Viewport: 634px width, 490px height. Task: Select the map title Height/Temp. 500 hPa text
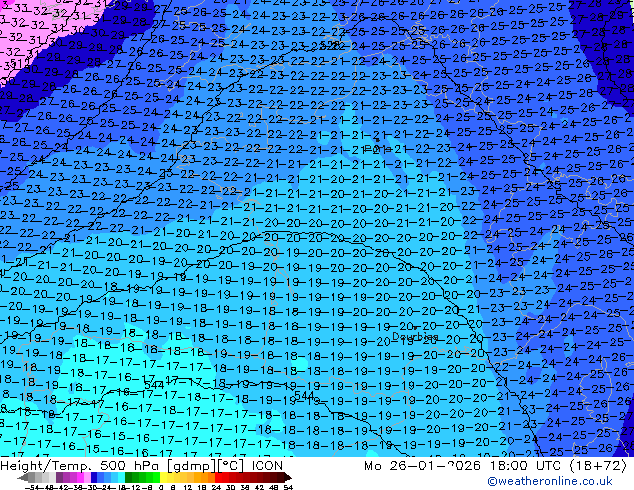(81, 466)
